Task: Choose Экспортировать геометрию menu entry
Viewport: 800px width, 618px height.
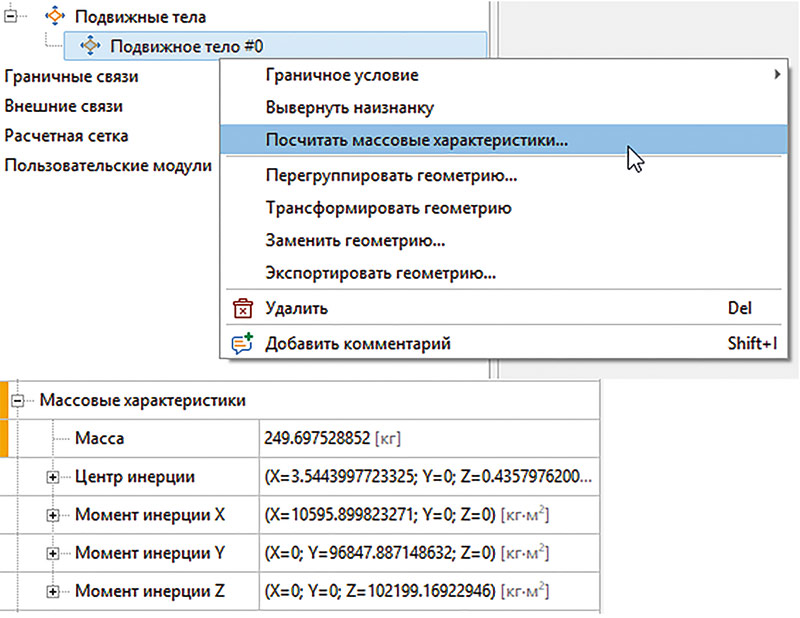Action: [x=381, y=272]
